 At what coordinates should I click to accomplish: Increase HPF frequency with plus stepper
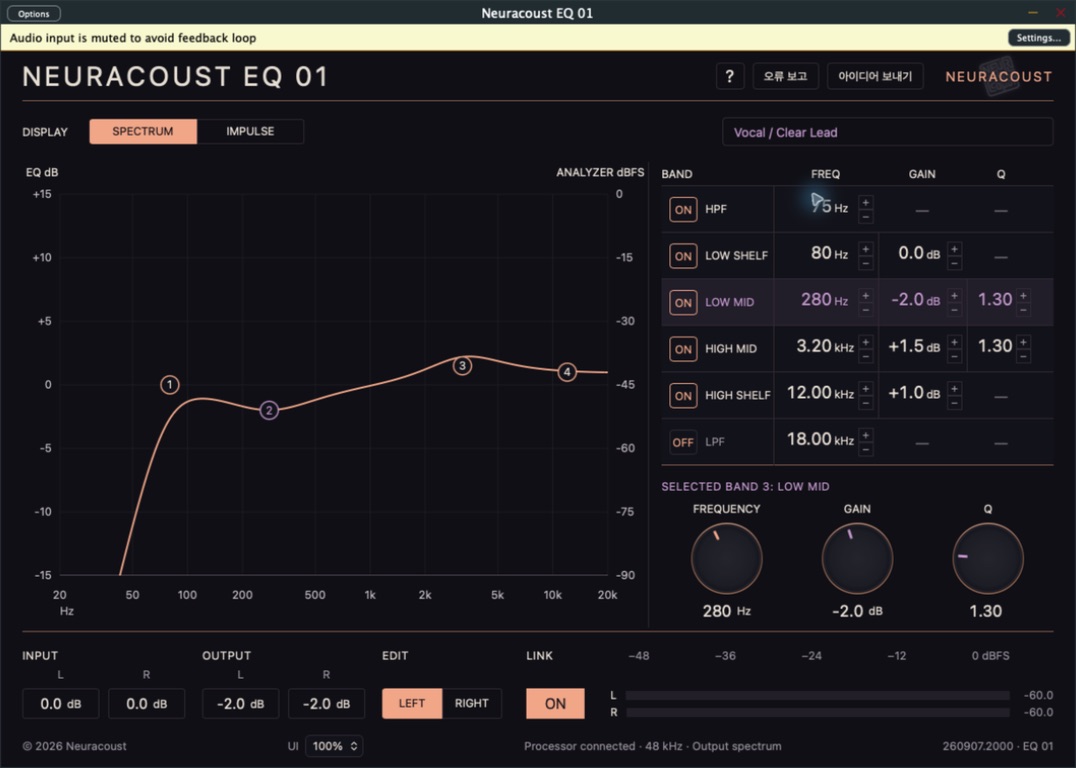pos(866,202)
